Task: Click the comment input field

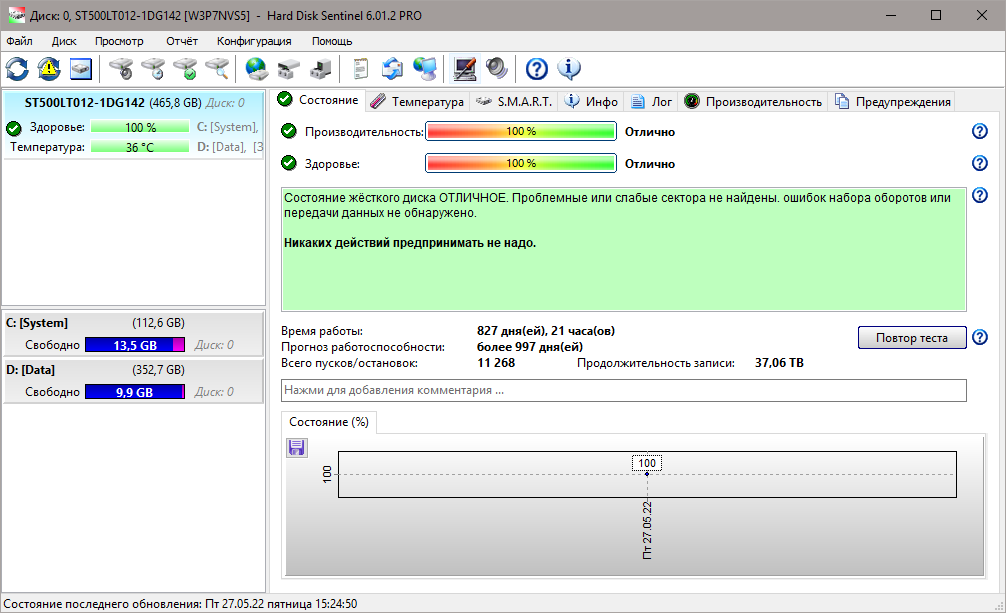Action: (x=623, y=390)
